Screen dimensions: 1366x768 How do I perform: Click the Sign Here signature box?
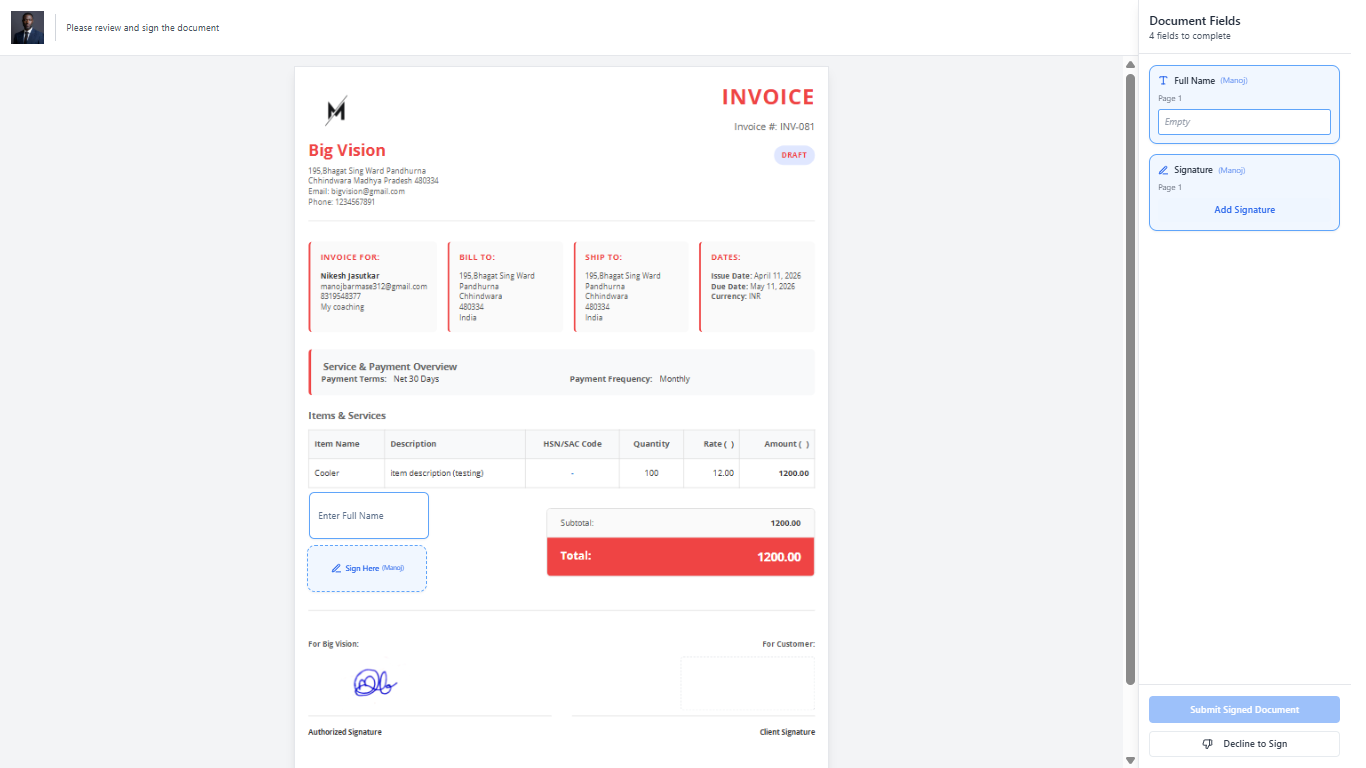367,568
